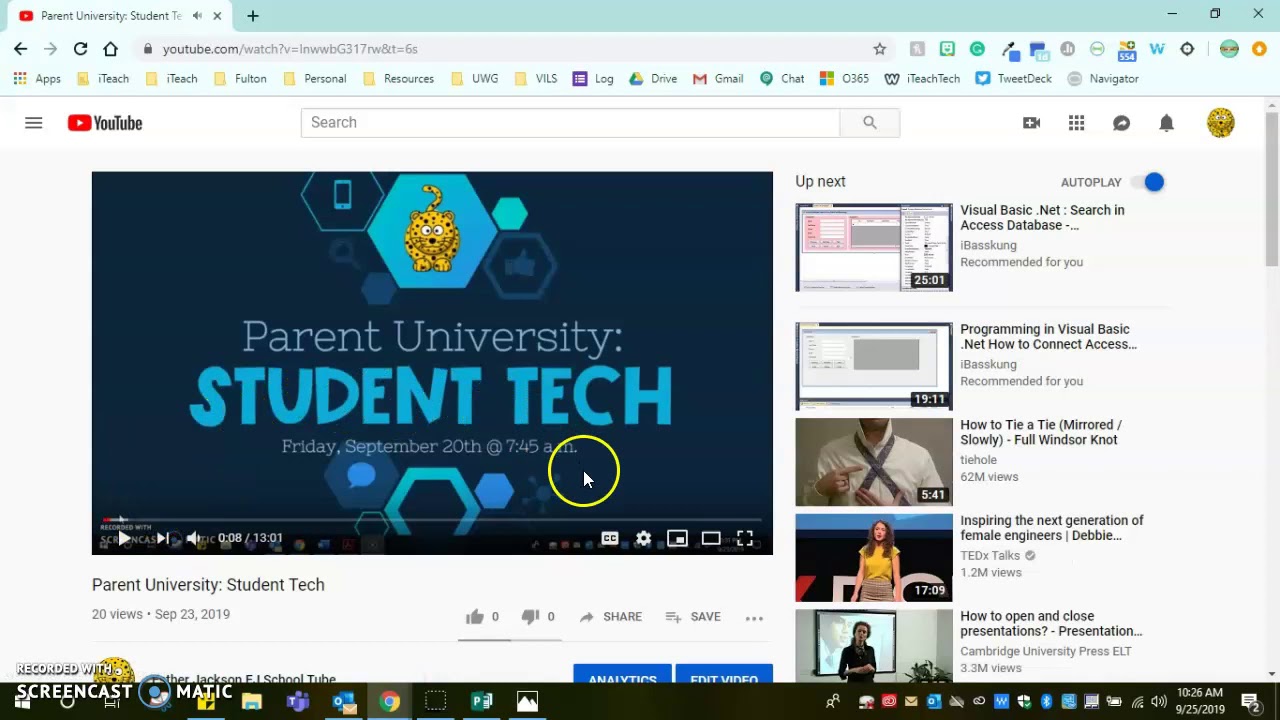Image resolution: width=1280 pixels, height=720 pixels.
Task: Open the TEDx Talks channel name
Action: 990,556
